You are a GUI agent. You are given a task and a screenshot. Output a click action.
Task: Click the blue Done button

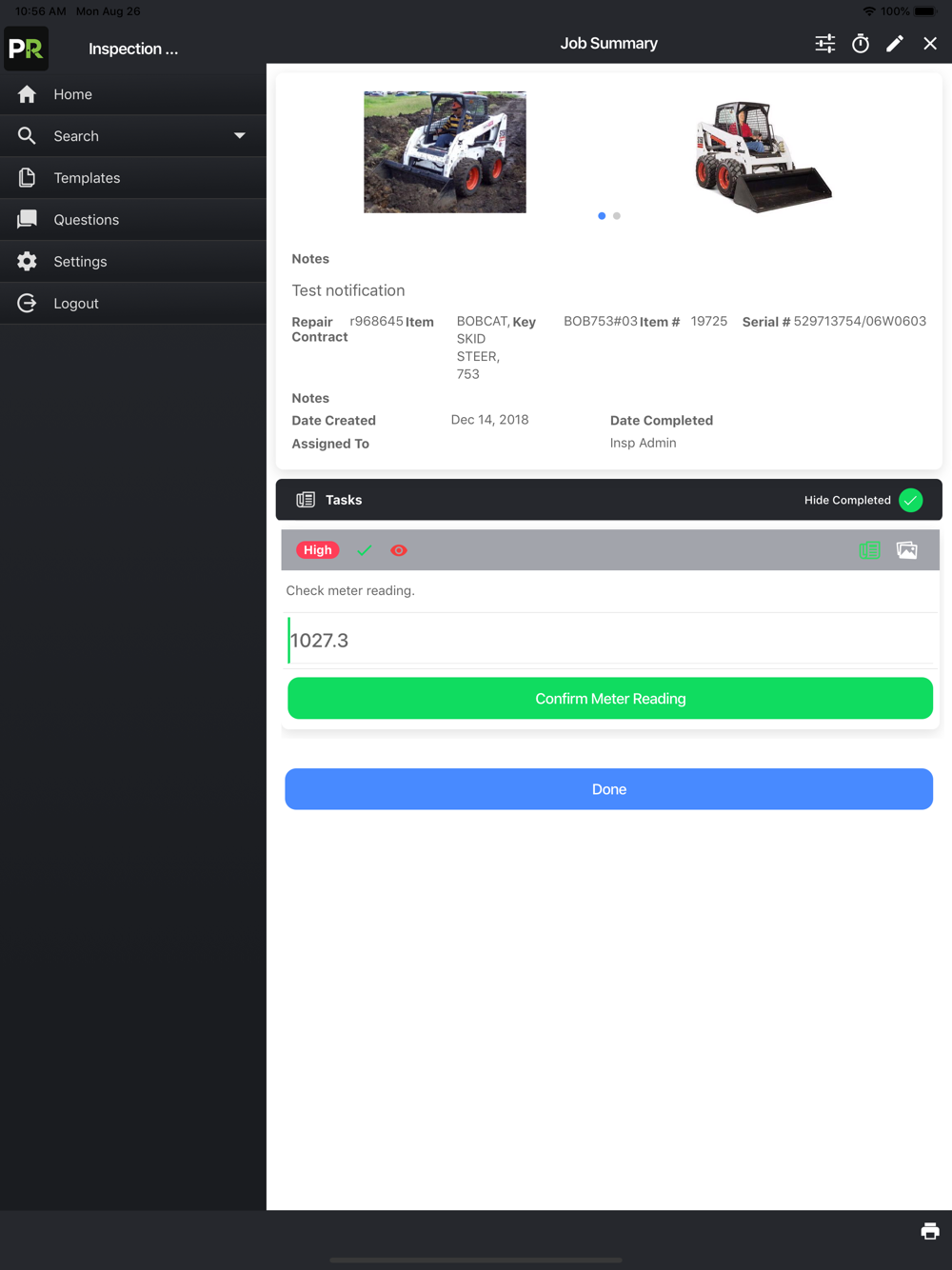click(x=609, y=789)
